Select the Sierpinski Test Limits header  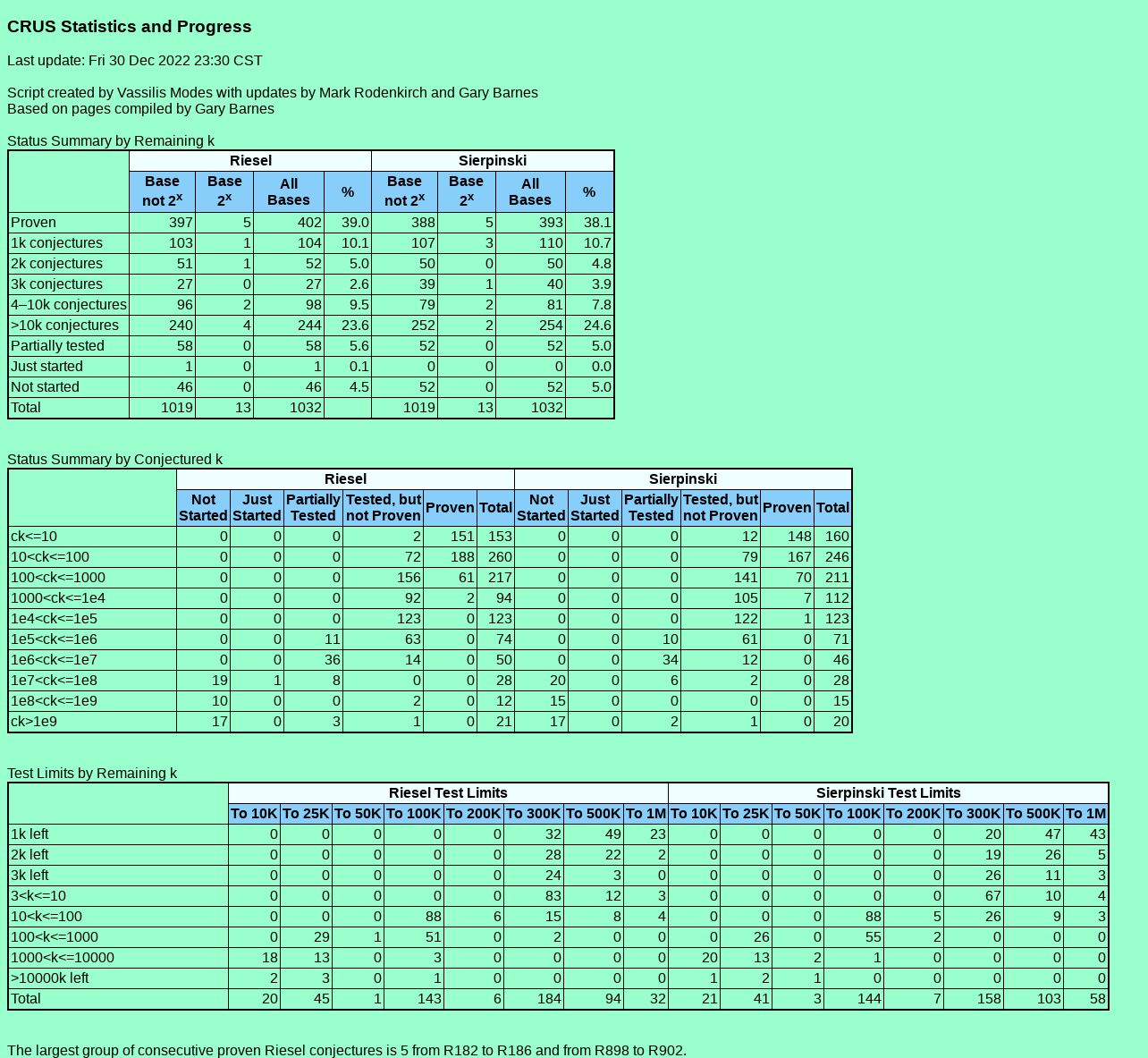tap(888, 793)
